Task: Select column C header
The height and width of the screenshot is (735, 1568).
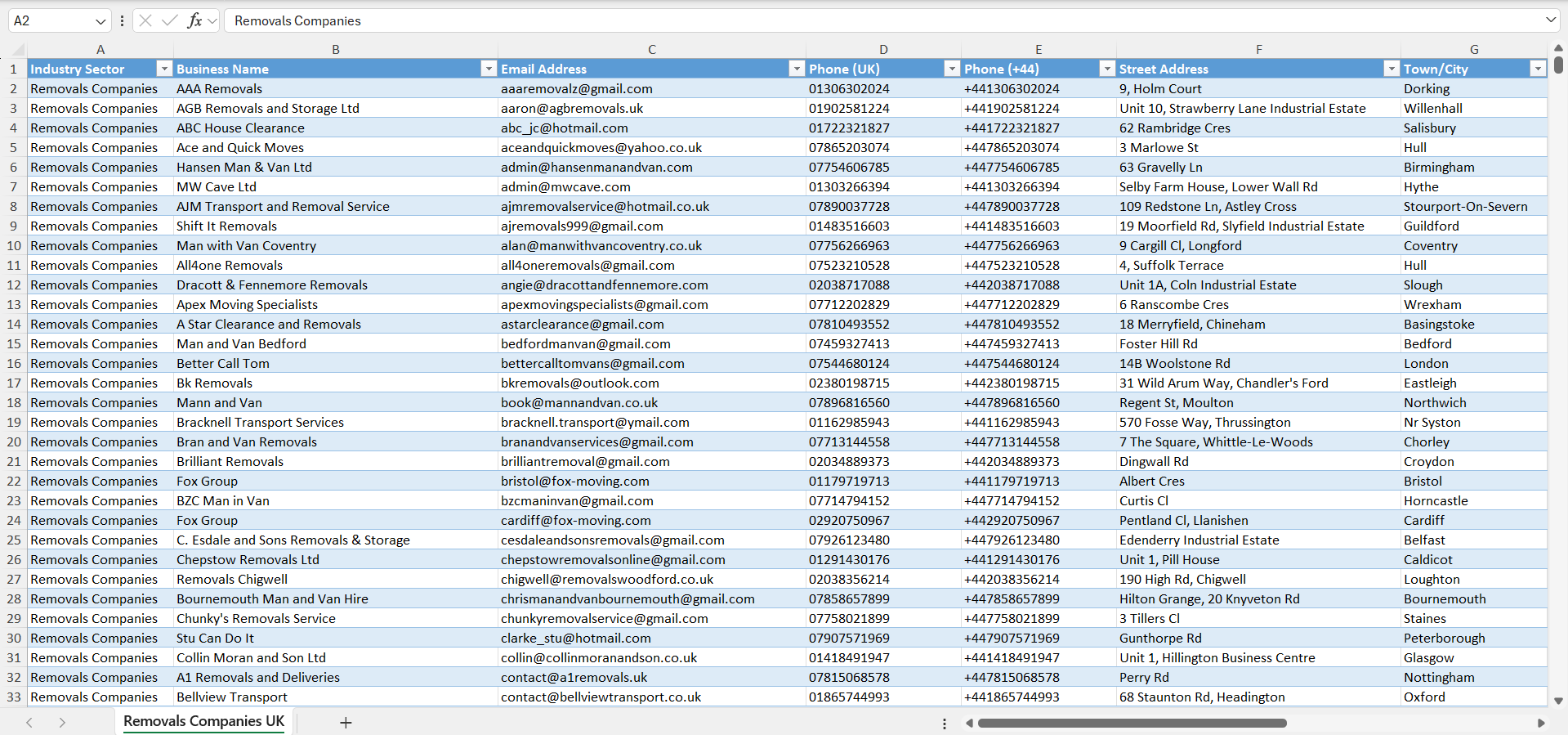Action: click(652, 49)
